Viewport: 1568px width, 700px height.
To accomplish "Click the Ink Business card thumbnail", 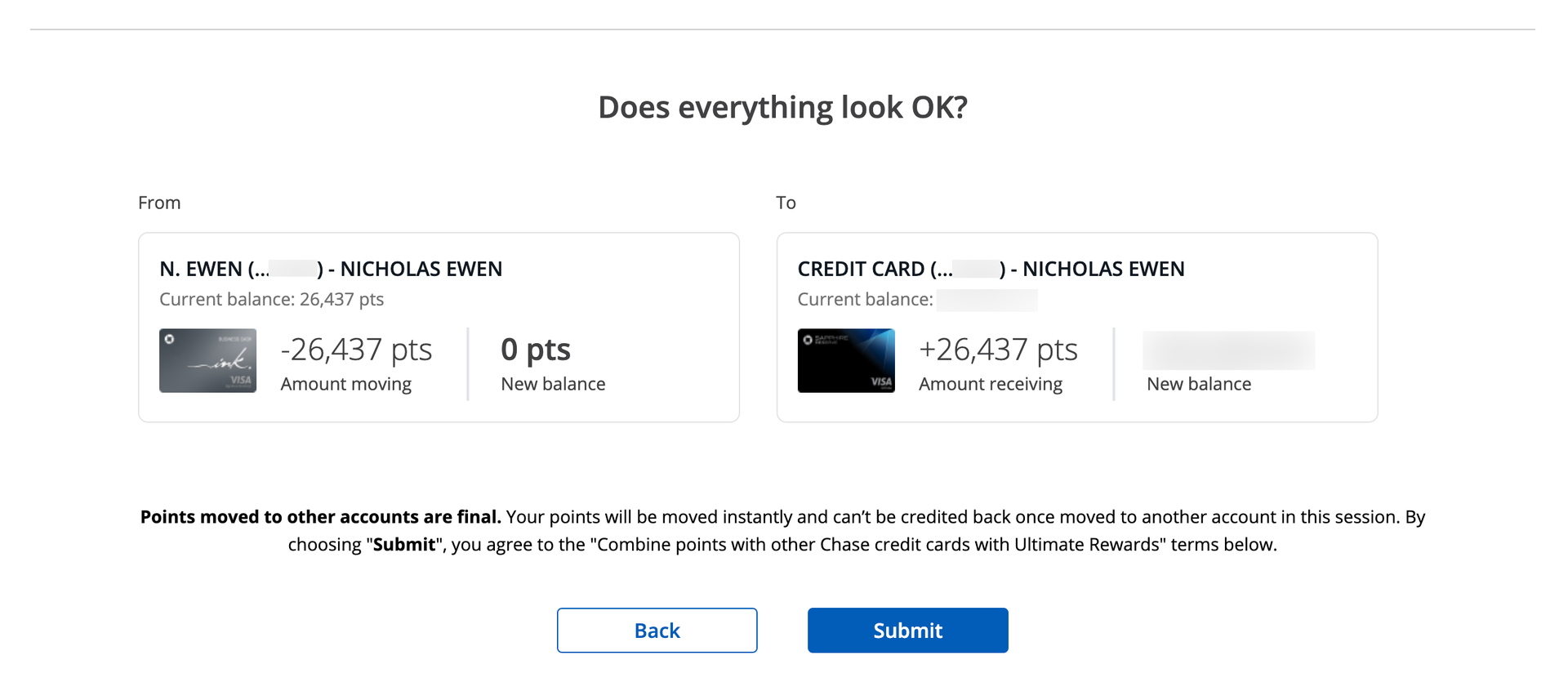I will click(207, 360).
